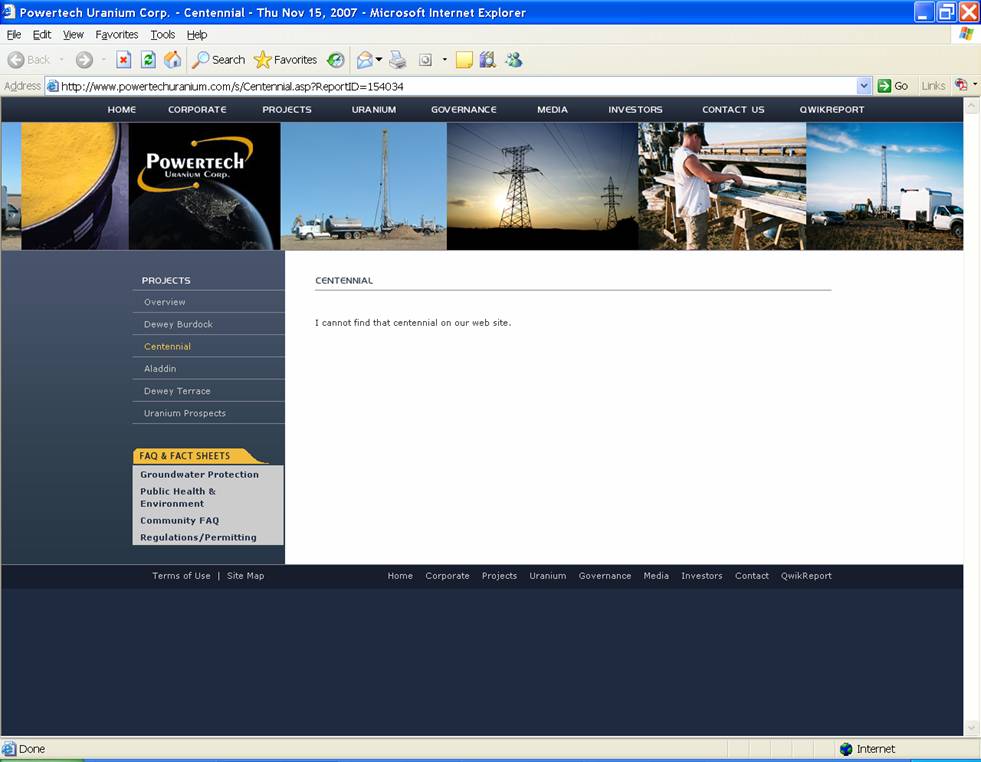Open Favorites star toolbar button
The width and height of the screenshot is (981, 762).
286,60
